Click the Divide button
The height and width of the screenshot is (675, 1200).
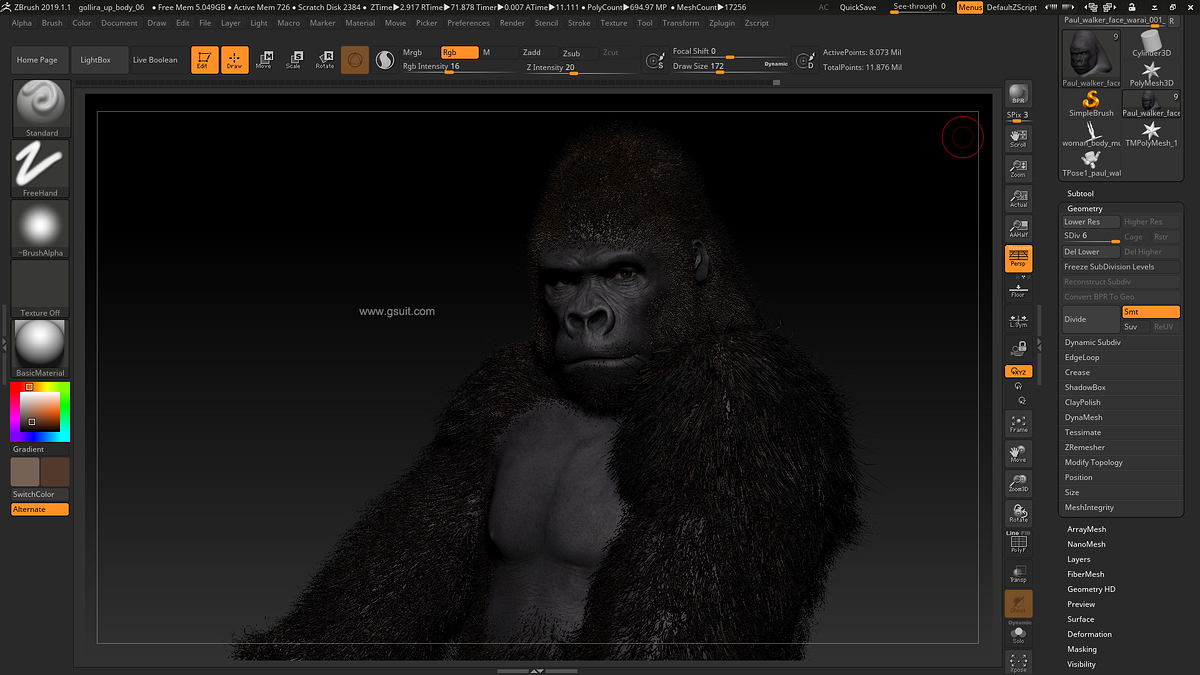(1091, 319)
